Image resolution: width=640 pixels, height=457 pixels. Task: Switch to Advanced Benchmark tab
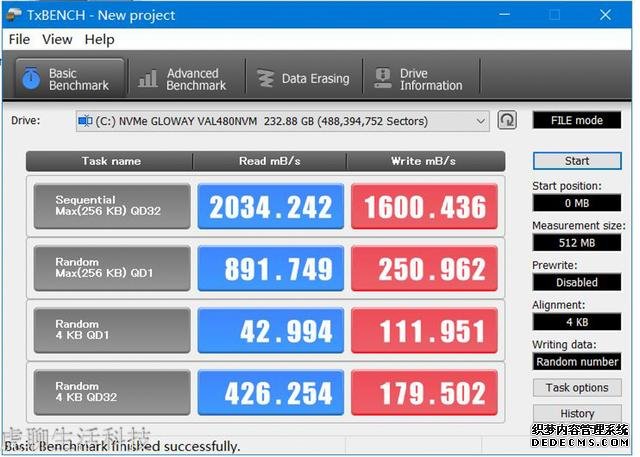coord(187,78)
